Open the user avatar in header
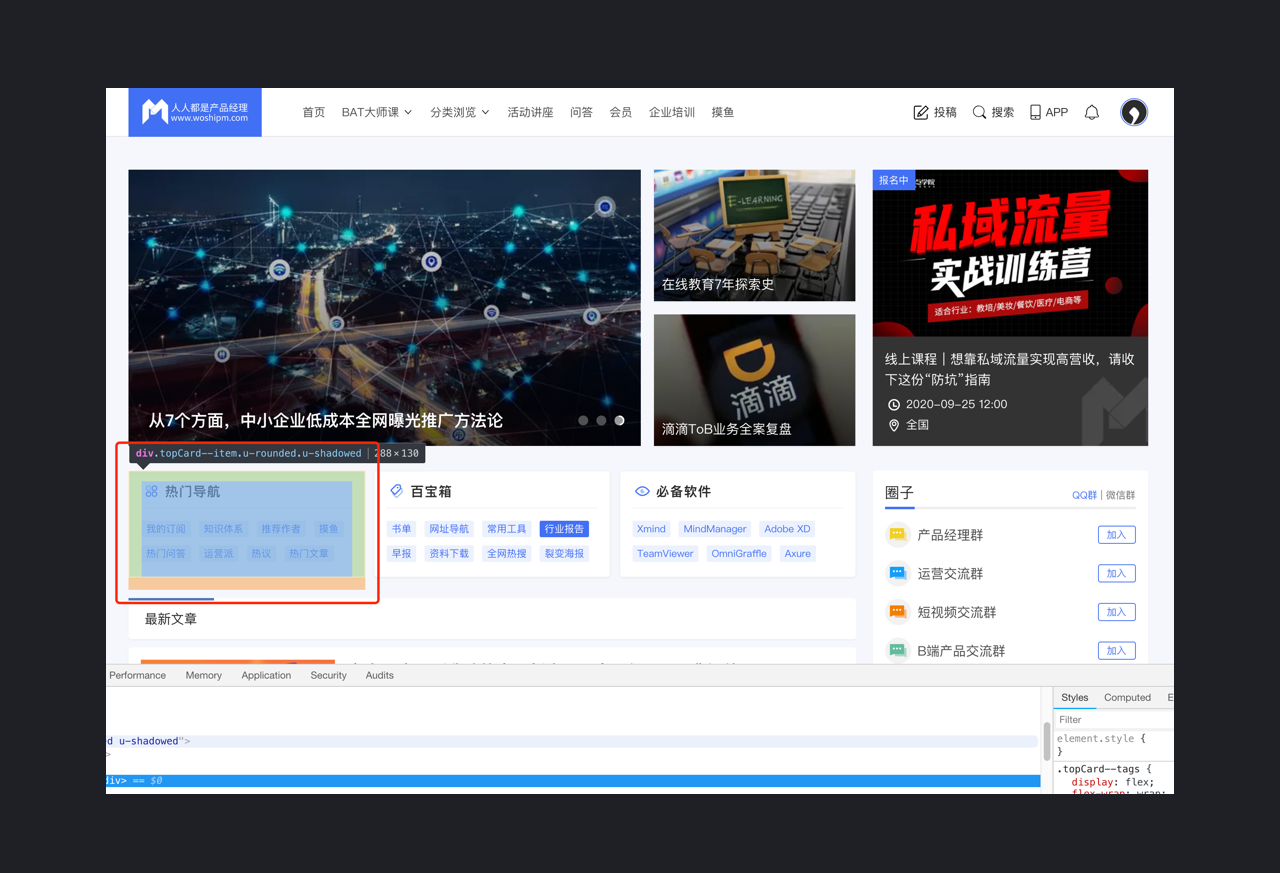 point(1133,112)
